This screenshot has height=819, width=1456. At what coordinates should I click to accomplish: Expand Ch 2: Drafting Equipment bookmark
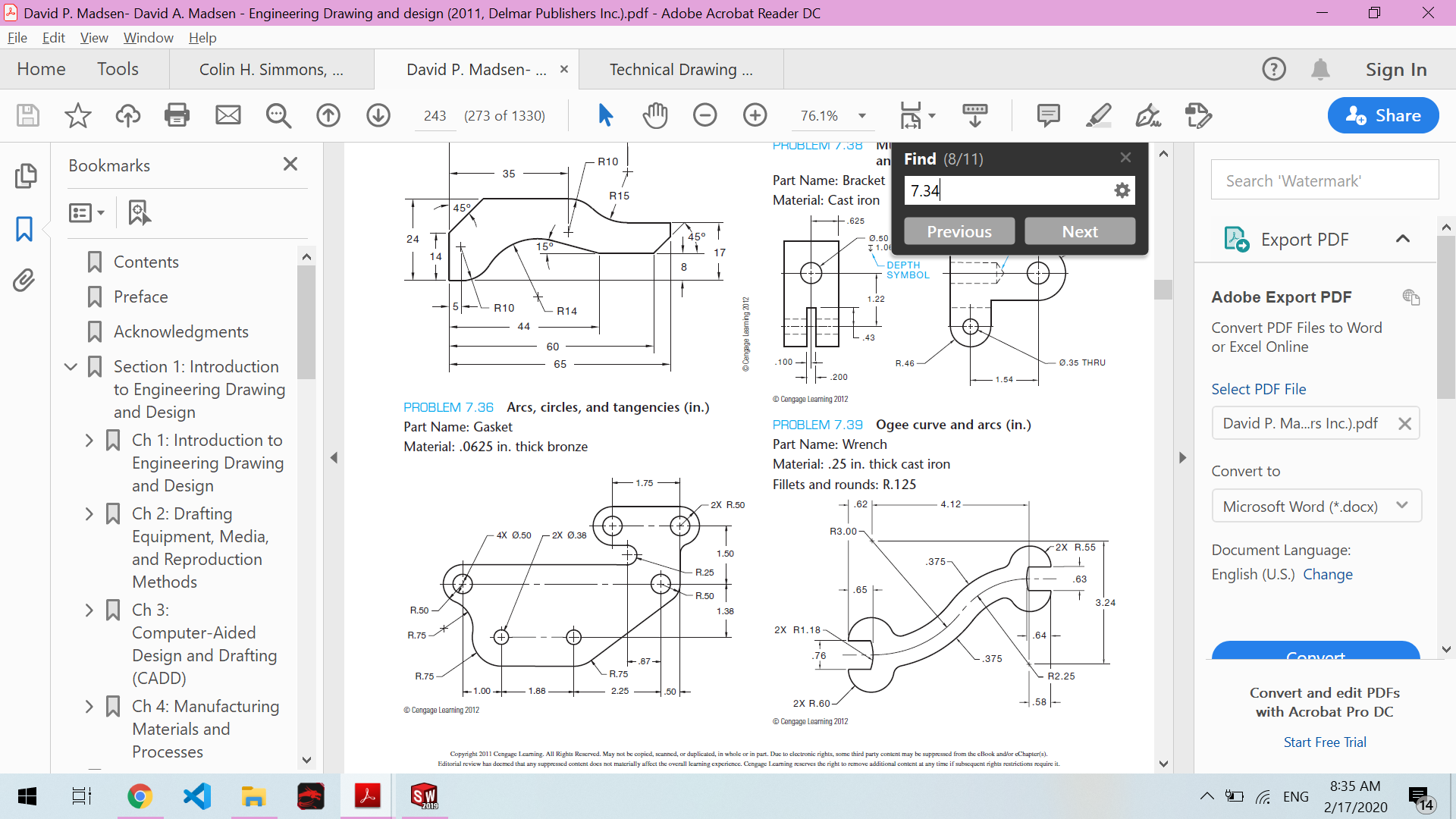89,514
